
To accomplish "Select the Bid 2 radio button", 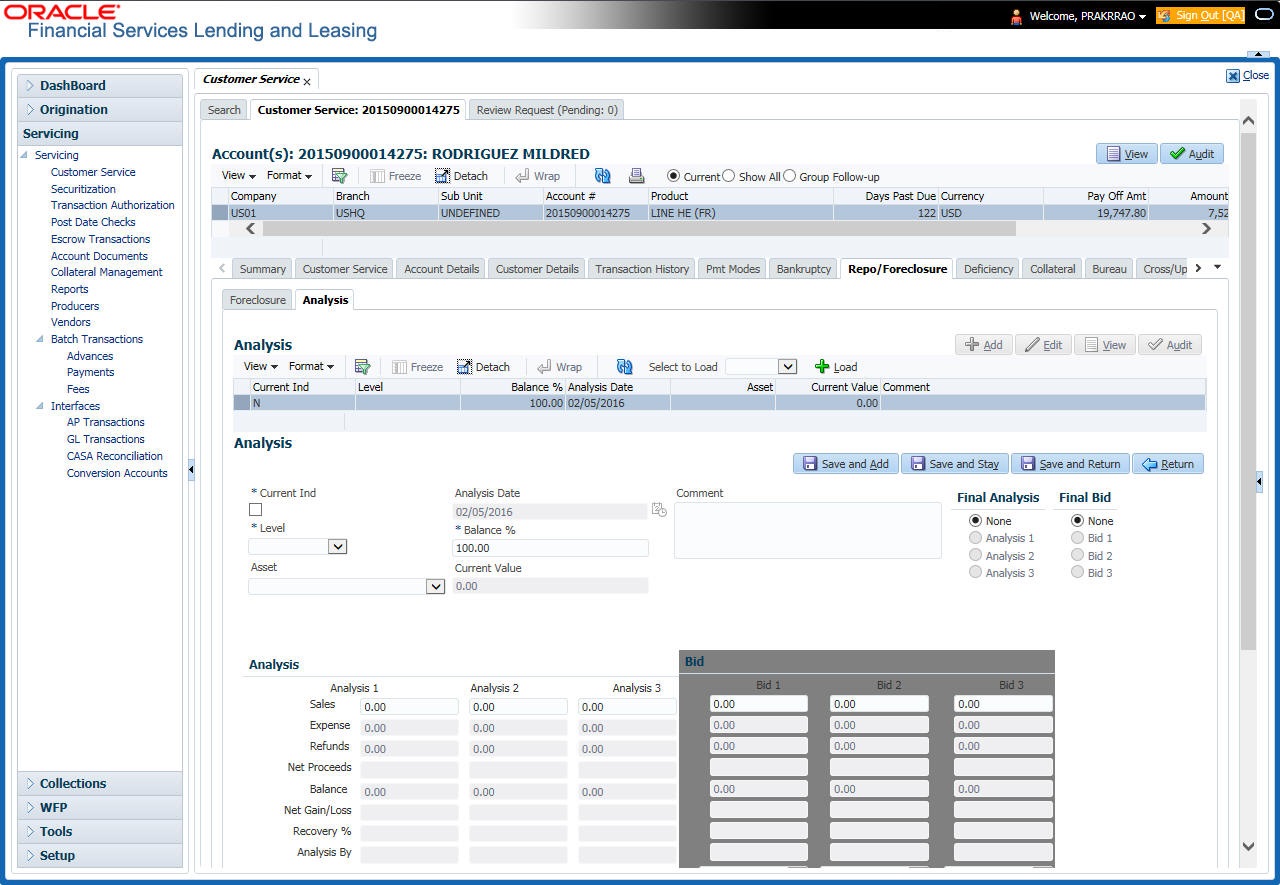I will pyautogui.click(x=1077, y=555).
